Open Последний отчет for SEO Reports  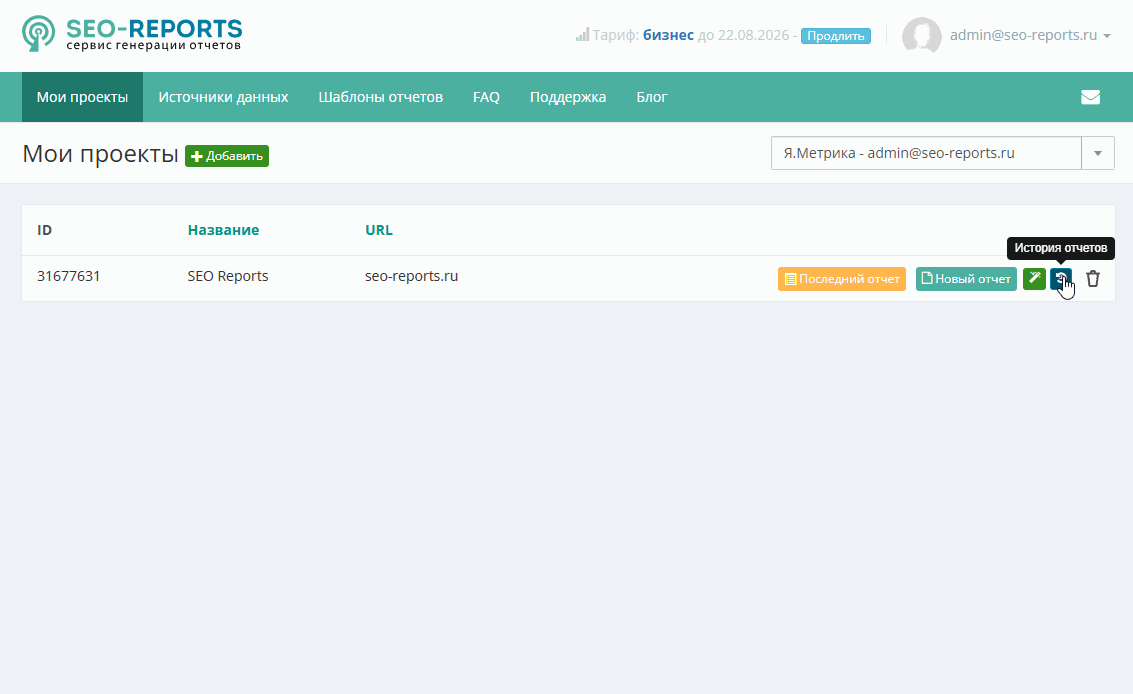(842, 278)
